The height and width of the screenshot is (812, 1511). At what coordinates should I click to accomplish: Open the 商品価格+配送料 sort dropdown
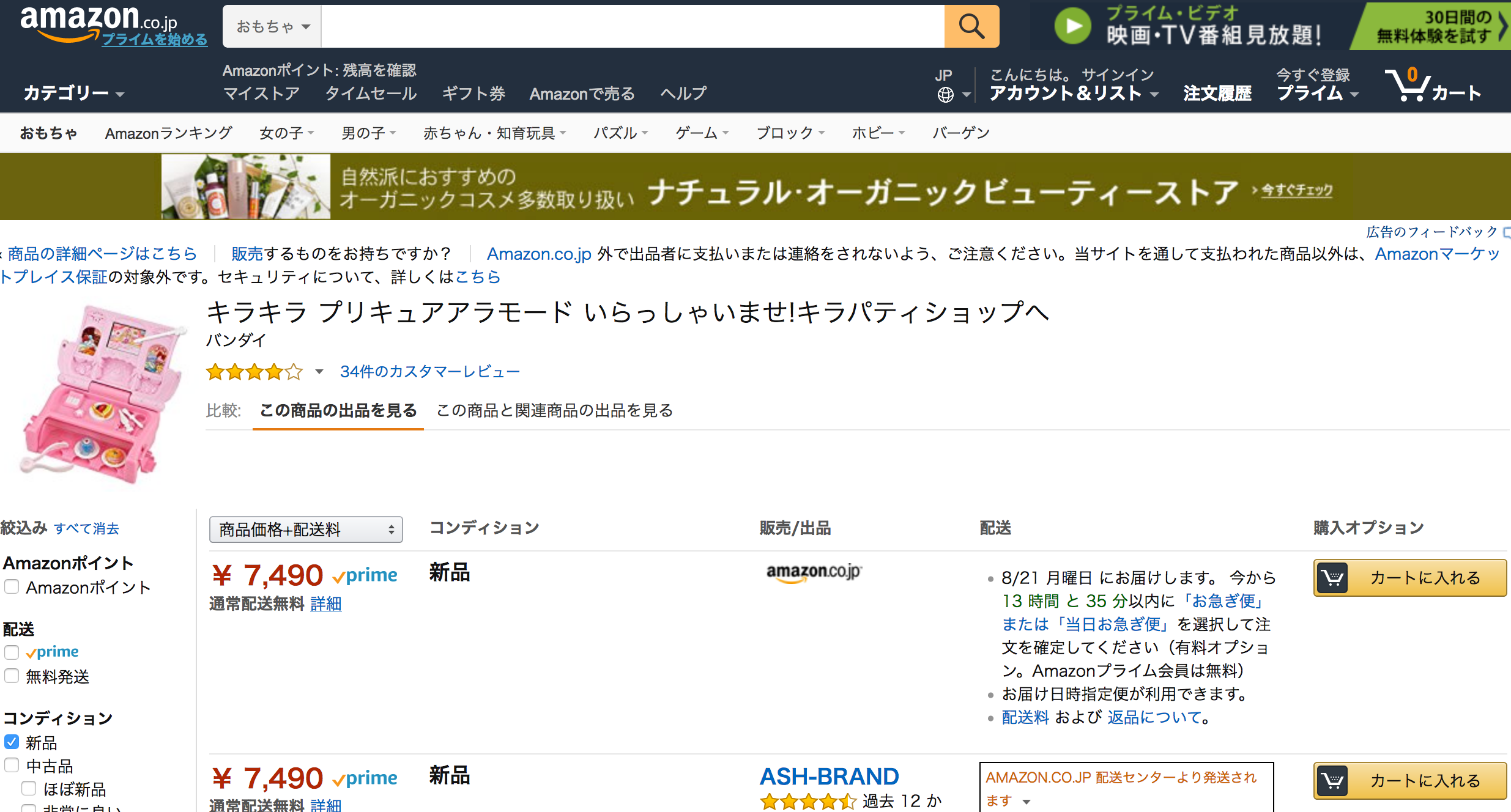(x=306, y=530)
